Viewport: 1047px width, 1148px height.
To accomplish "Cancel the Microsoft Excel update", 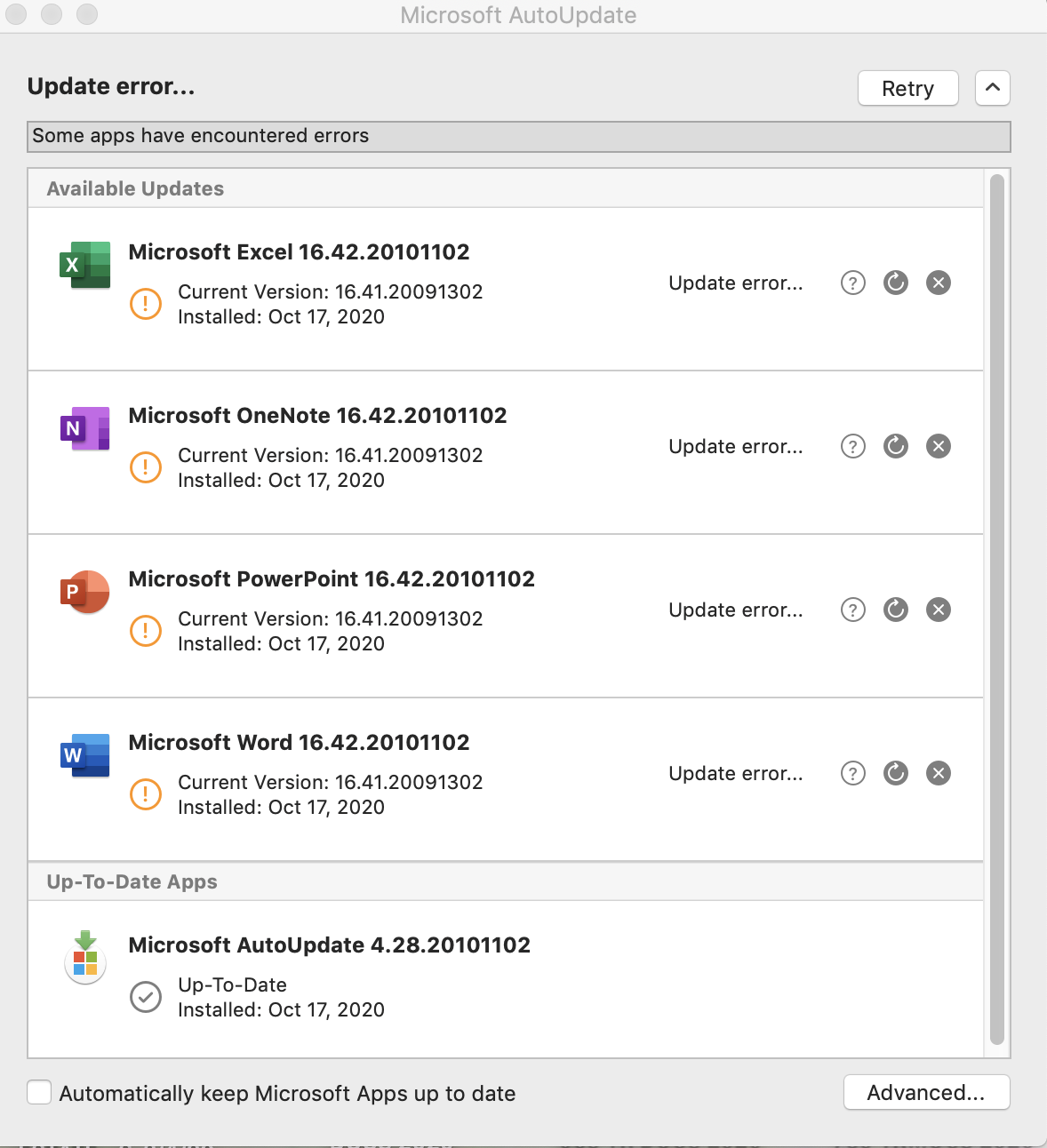I will [x=939, y=283].
